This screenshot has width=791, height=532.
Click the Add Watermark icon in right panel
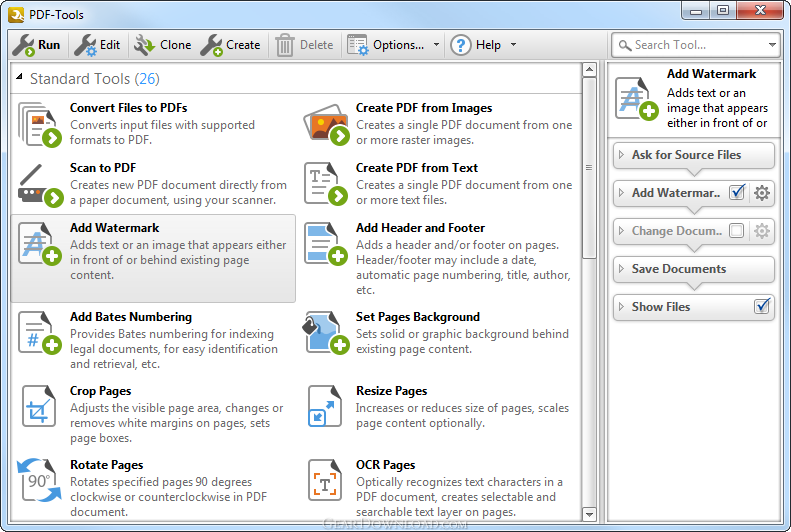(x=637, y=99)
